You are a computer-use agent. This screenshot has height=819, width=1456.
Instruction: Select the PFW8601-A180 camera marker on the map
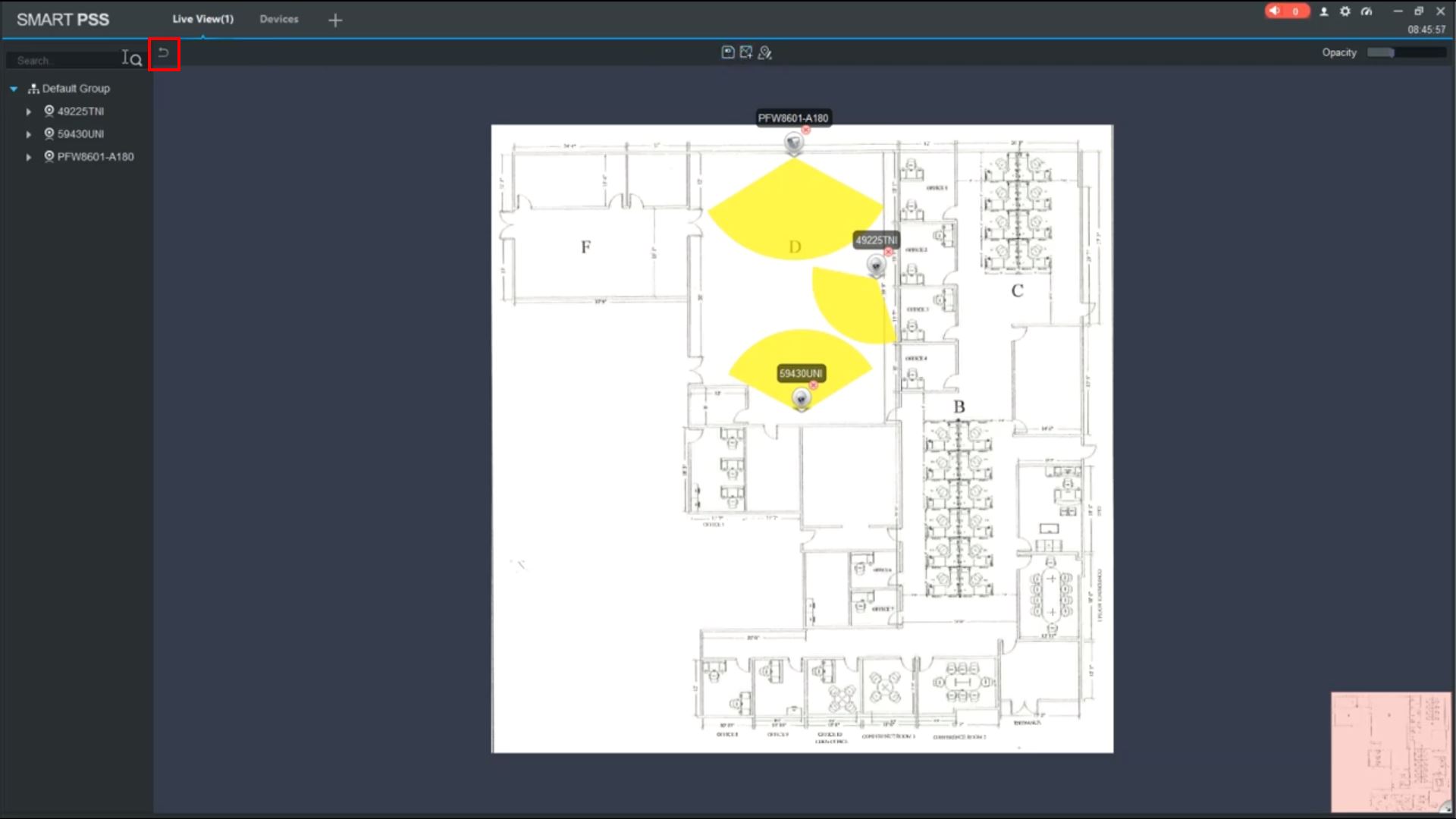click(x=793, y=143)
